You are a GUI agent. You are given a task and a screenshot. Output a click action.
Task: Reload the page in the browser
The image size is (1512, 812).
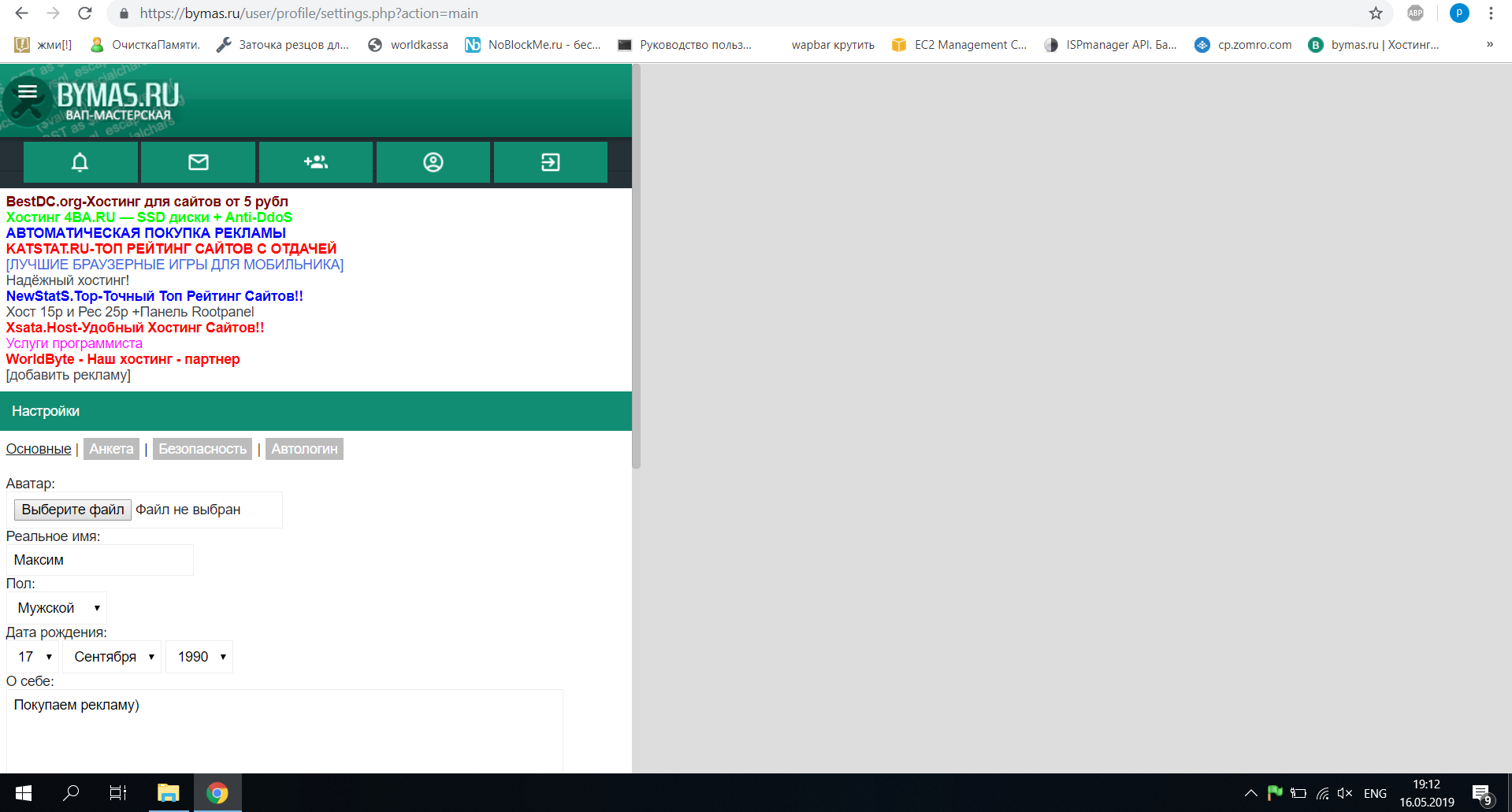[x=85, y=13]
